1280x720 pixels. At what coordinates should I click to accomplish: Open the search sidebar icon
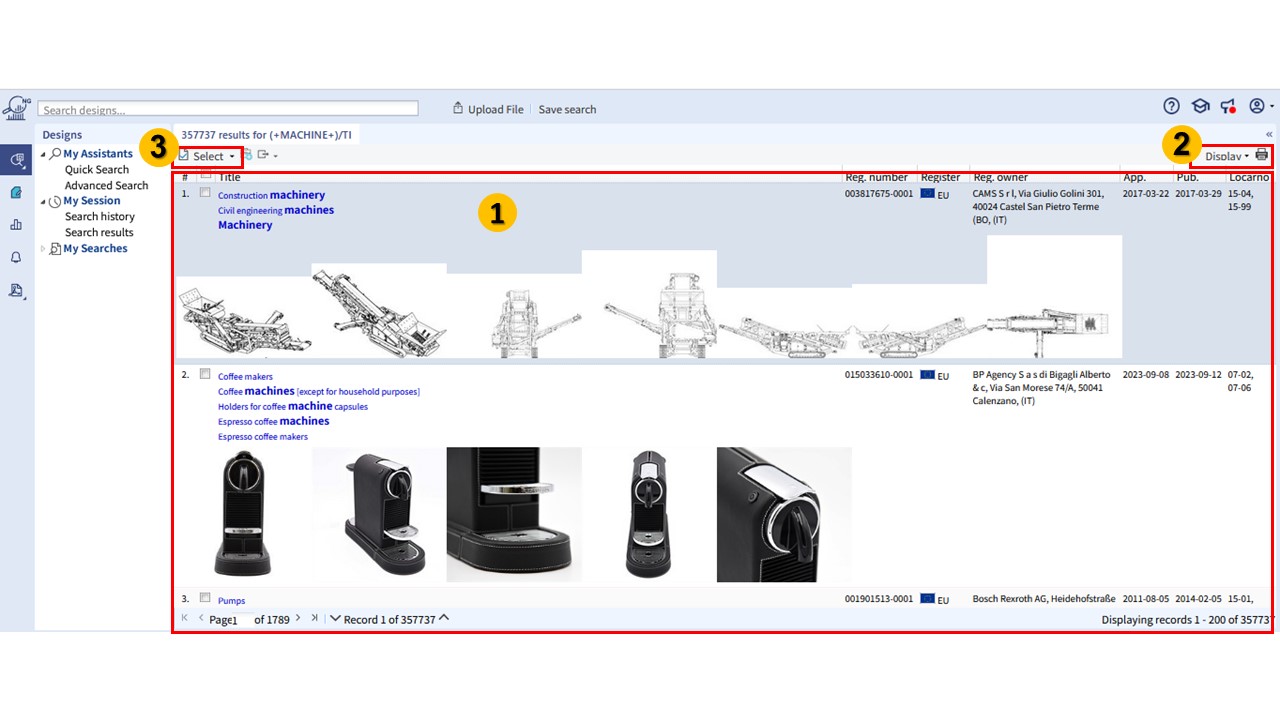pos(16,160)
